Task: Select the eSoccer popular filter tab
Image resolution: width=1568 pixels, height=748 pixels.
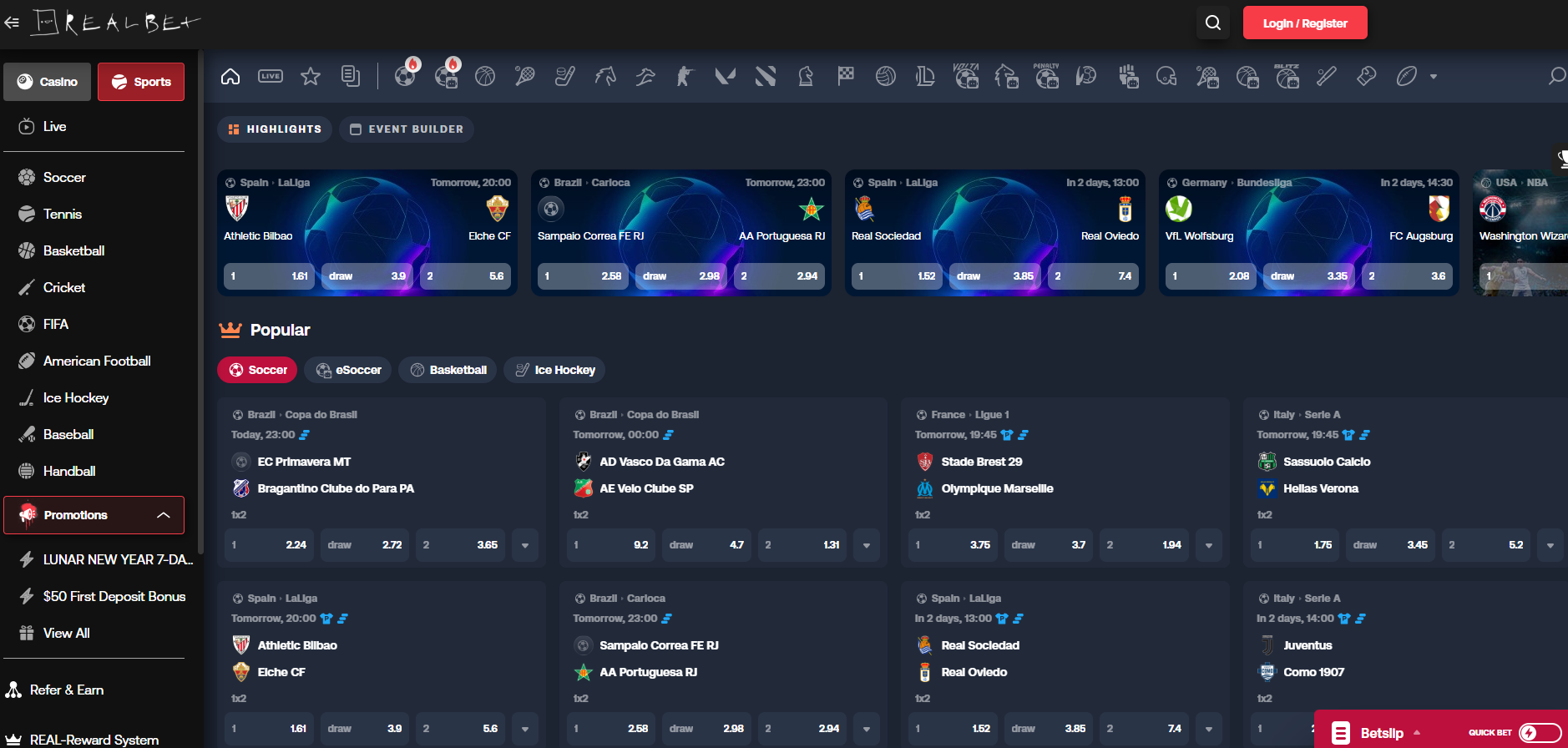Action: coord(348,370)
